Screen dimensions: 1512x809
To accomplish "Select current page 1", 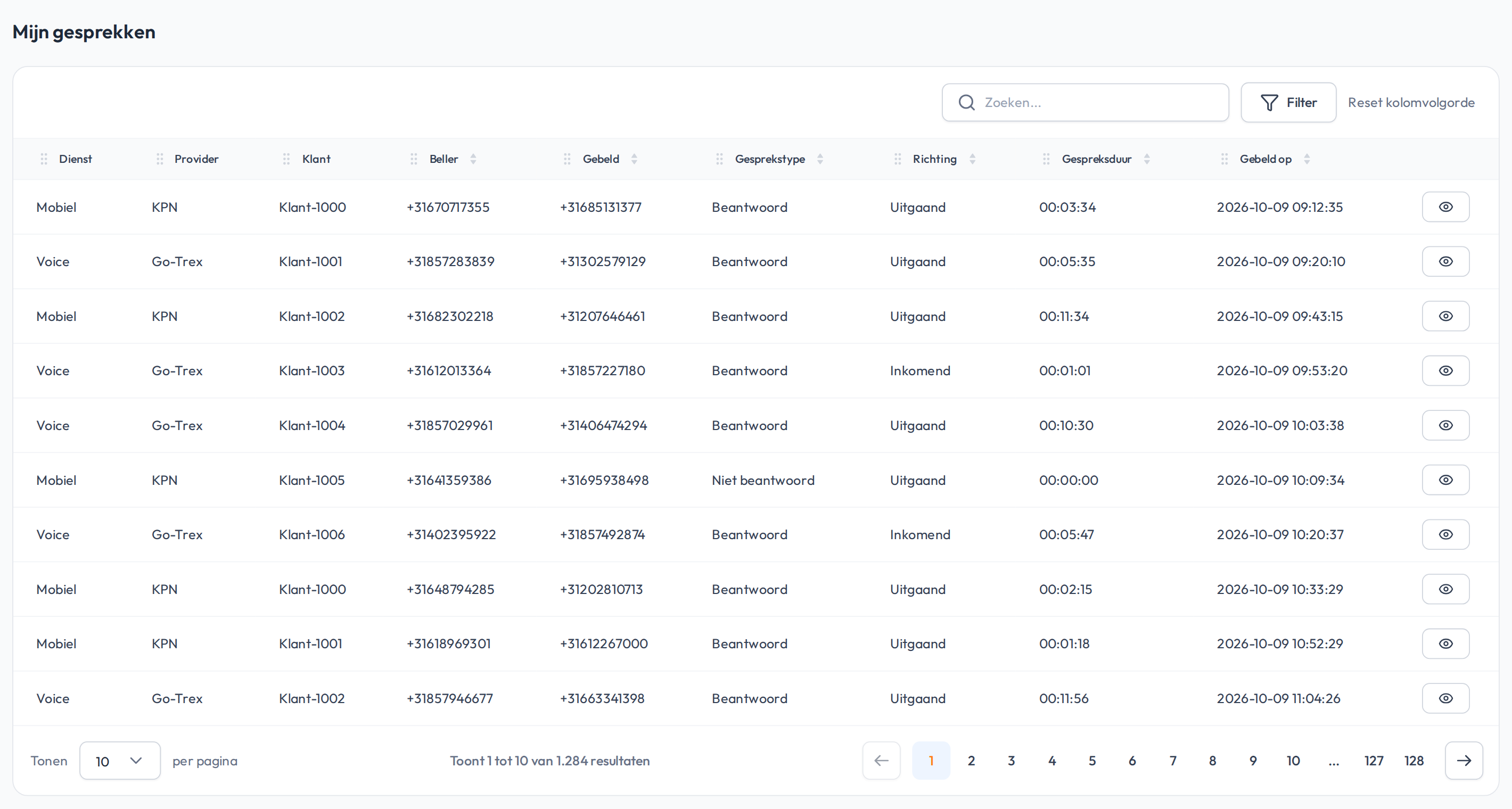I will click(x=931, y=761).
